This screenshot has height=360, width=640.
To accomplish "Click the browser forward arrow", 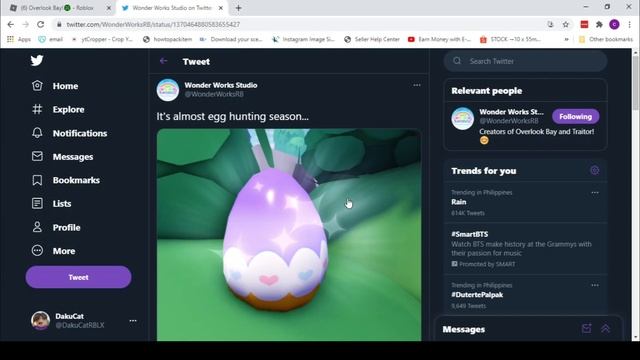I will point(25,24).
